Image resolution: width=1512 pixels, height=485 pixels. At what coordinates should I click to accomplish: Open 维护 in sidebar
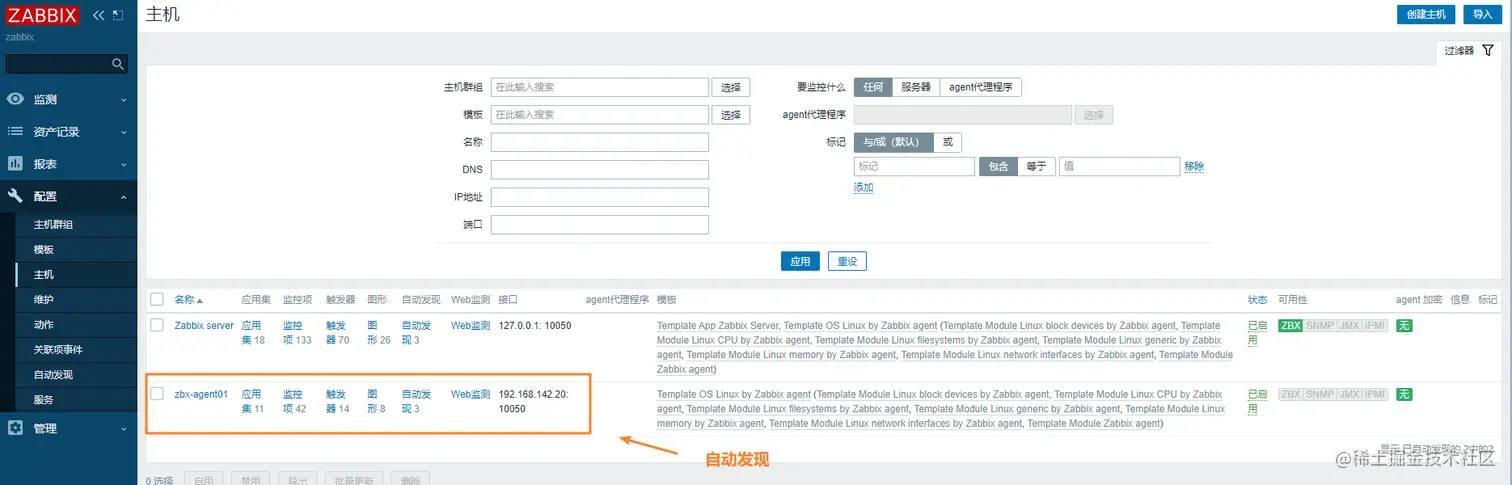pyautogui.click(x=43, y=299)
